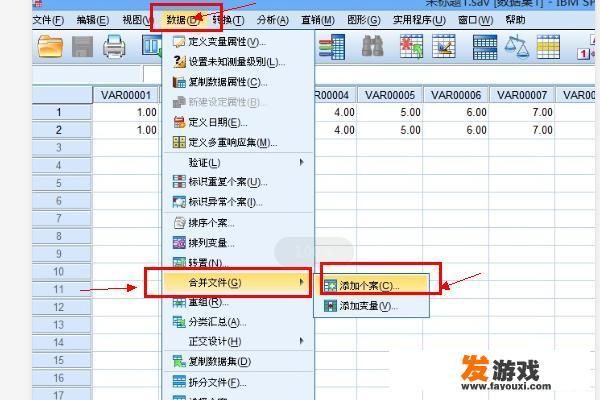Click the Weight Cases scales icon
600x400 pixels.
(516, 46)
